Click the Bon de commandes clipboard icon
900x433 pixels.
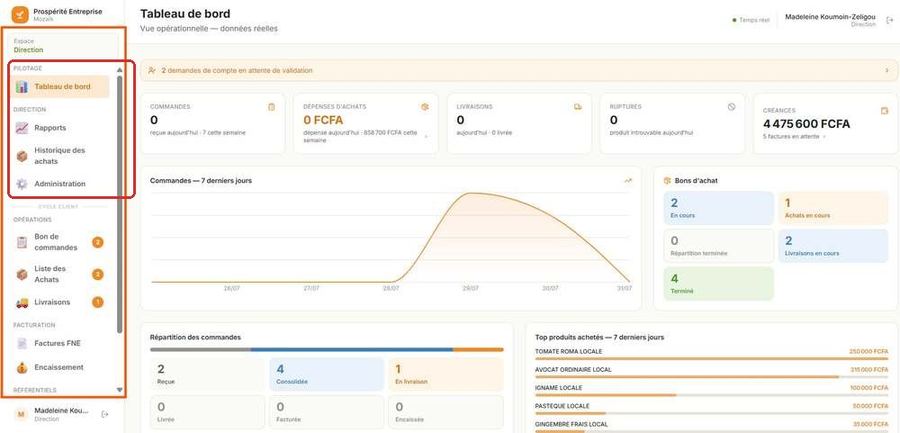tap(22, 242)
